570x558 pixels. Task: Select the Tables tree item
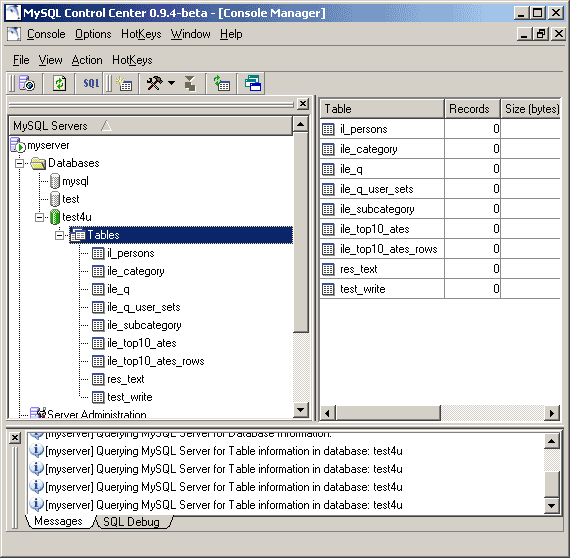click(x=181, y=235)
